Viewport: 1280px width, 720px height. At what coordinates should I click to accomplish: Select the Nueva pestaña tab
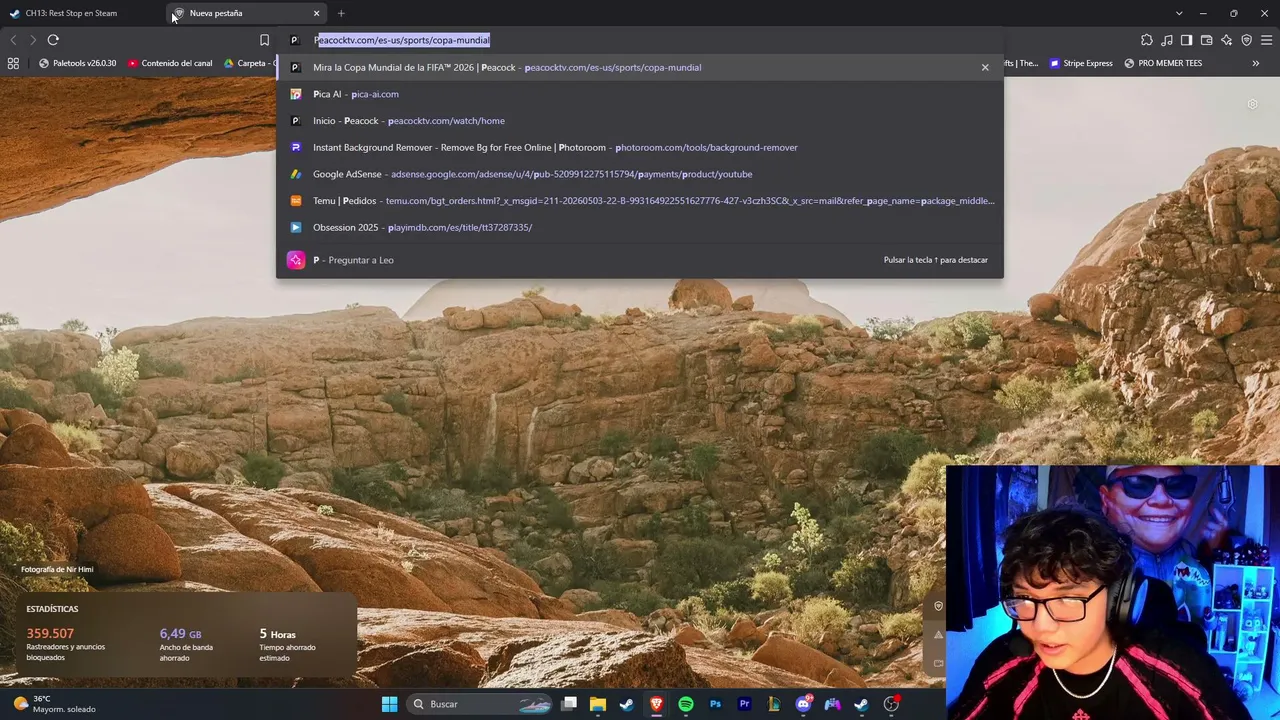click(248, 13)
